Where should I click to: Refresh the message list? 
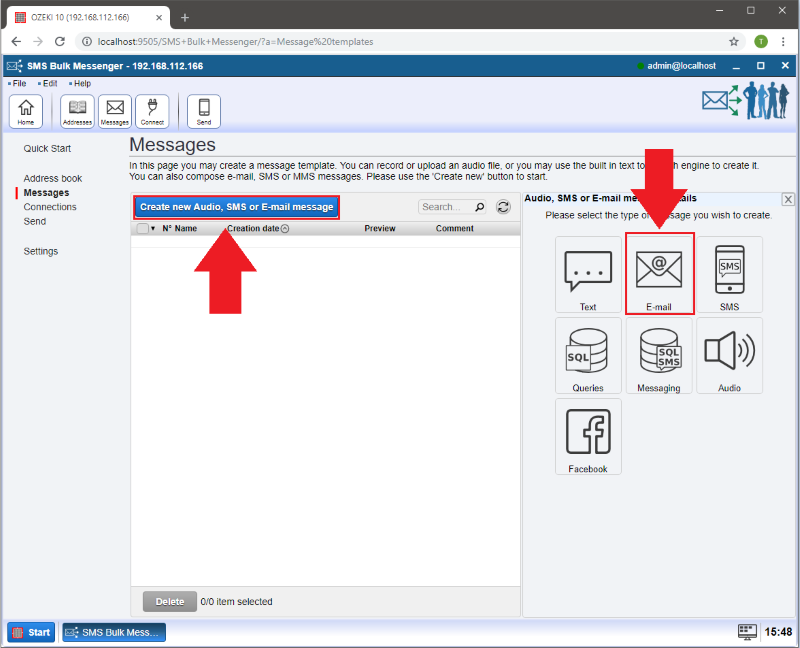tap(504, 207)
